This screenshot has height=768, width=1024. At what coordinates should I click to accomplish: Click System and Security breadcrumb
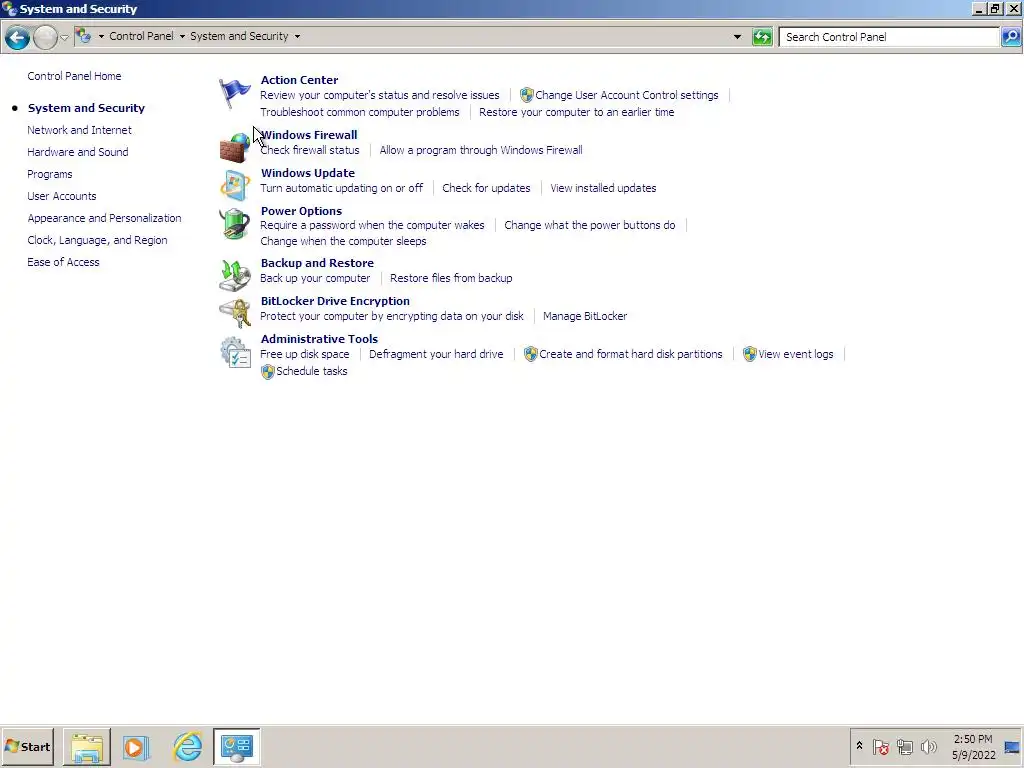pyautogui.click(x=239, y=36)
